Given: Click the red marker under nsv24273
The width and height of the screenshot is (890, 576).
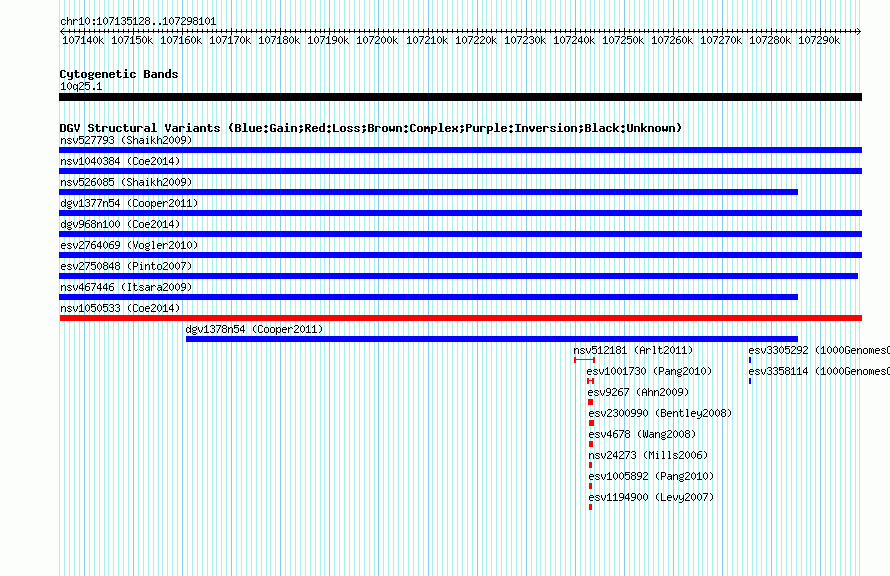Looking at the screenshot, I should pyautogui.click(x=590, y=465).
